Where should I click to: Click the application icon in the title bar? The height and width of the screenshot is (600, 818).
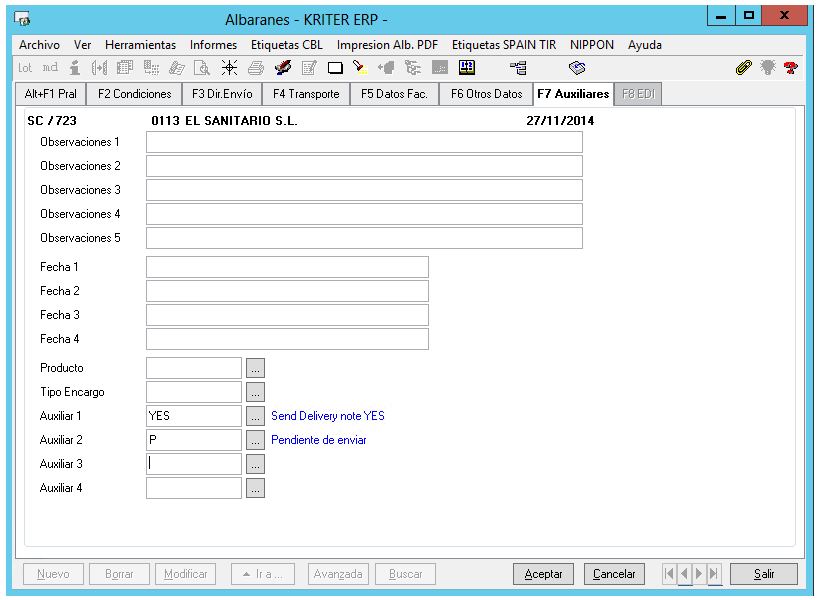click(x=22, y=19)
